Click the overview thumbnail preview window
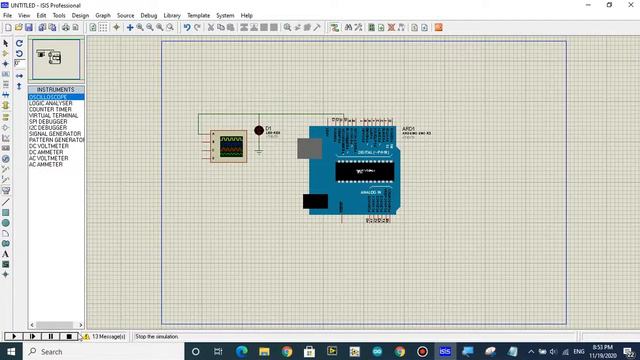640x360 pixels. (x=56, y=60)
